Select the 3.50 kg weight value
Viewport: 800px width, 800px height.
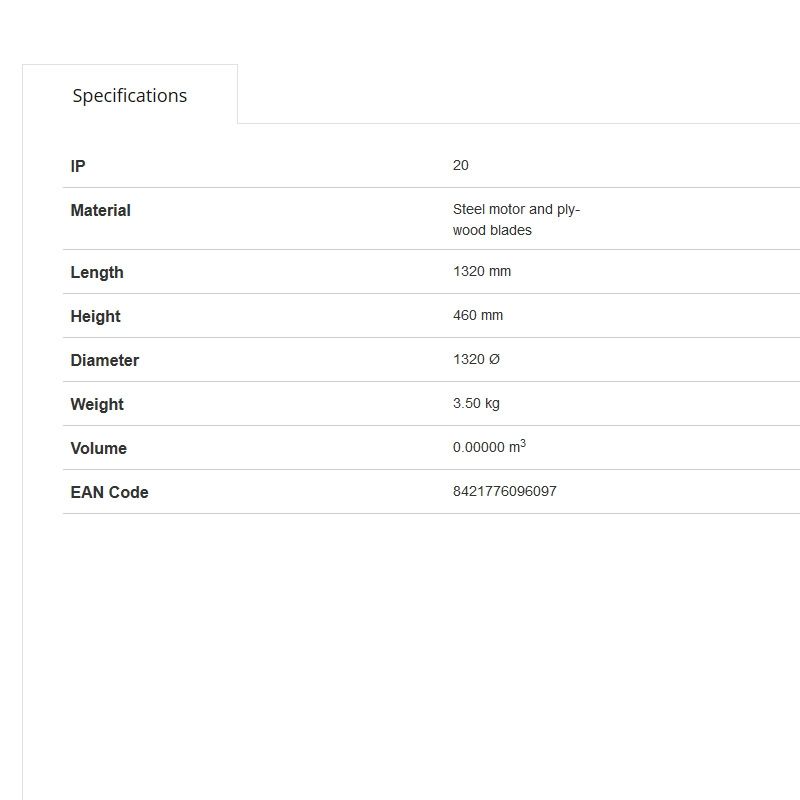click(x=475, y=403)
